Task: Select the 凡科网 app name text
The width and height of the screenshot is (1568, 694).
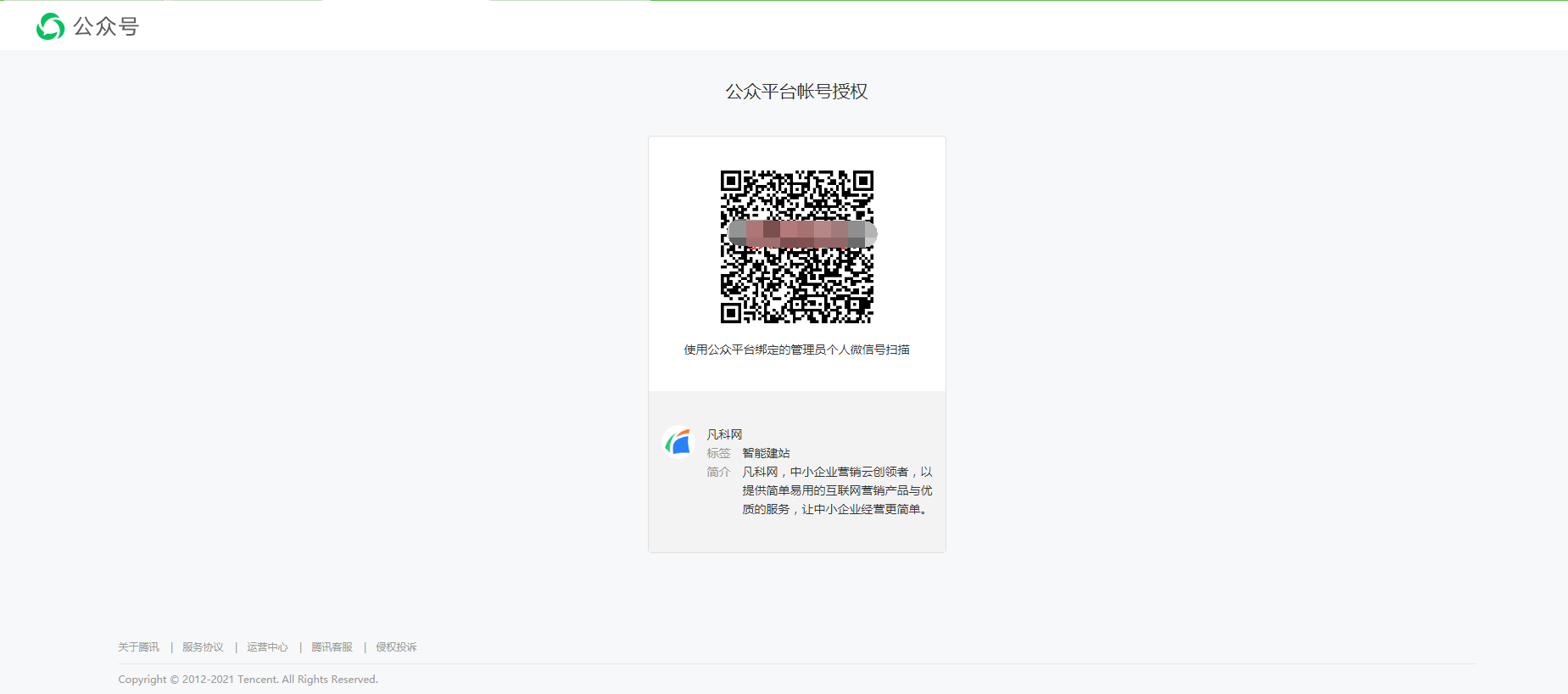Action: pos(724,434)
